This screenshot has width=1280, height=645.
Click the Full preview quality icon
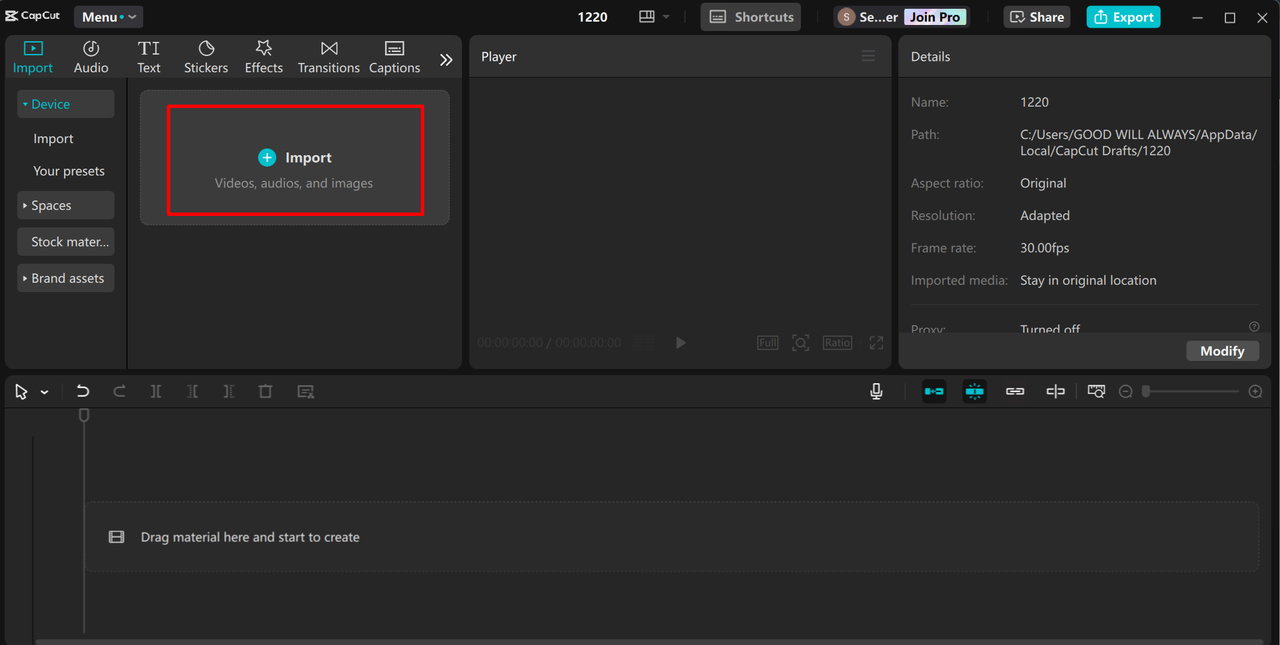point(767,343)
